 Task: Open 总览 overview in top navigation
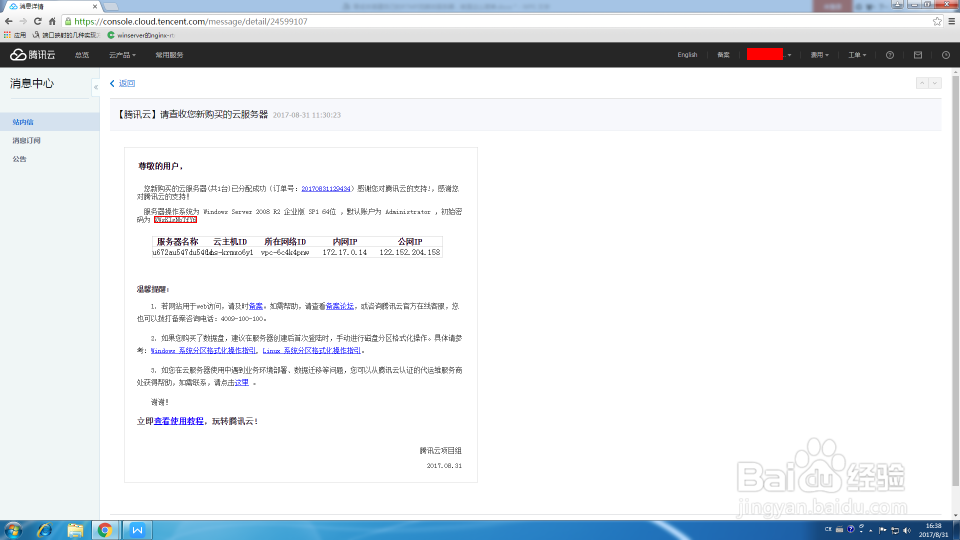tap(82, 55)
